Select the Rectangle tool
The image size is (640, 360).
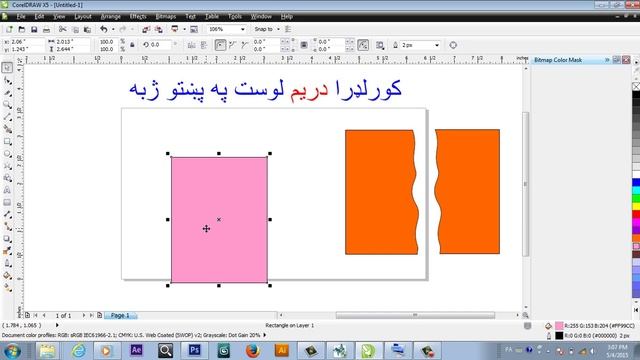7,142
